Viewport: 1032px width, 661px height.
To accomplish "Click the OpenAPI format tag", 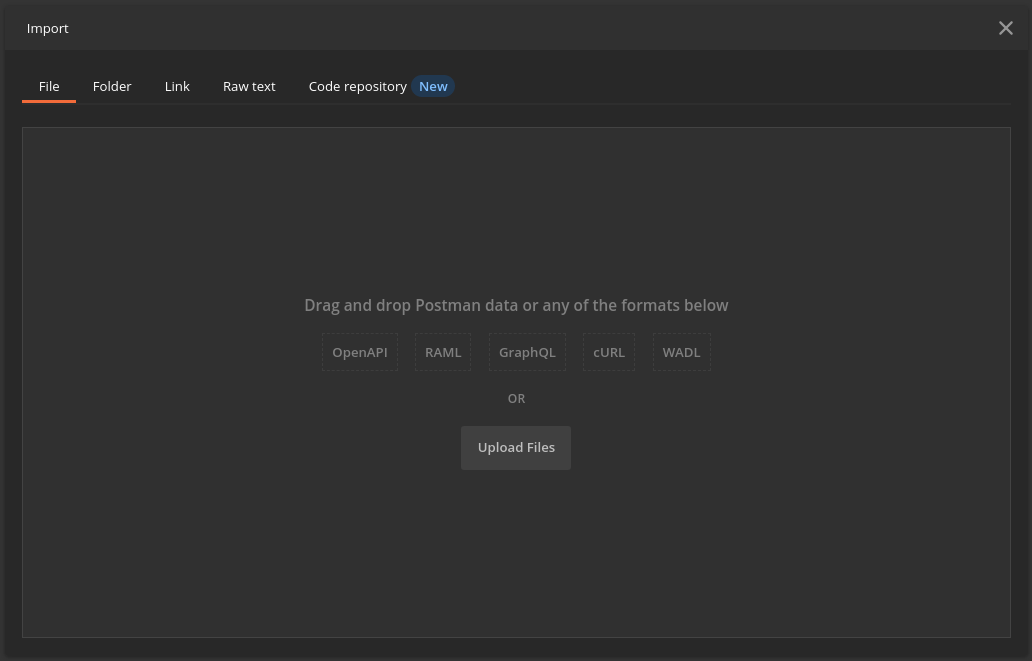I will [360, 352].
